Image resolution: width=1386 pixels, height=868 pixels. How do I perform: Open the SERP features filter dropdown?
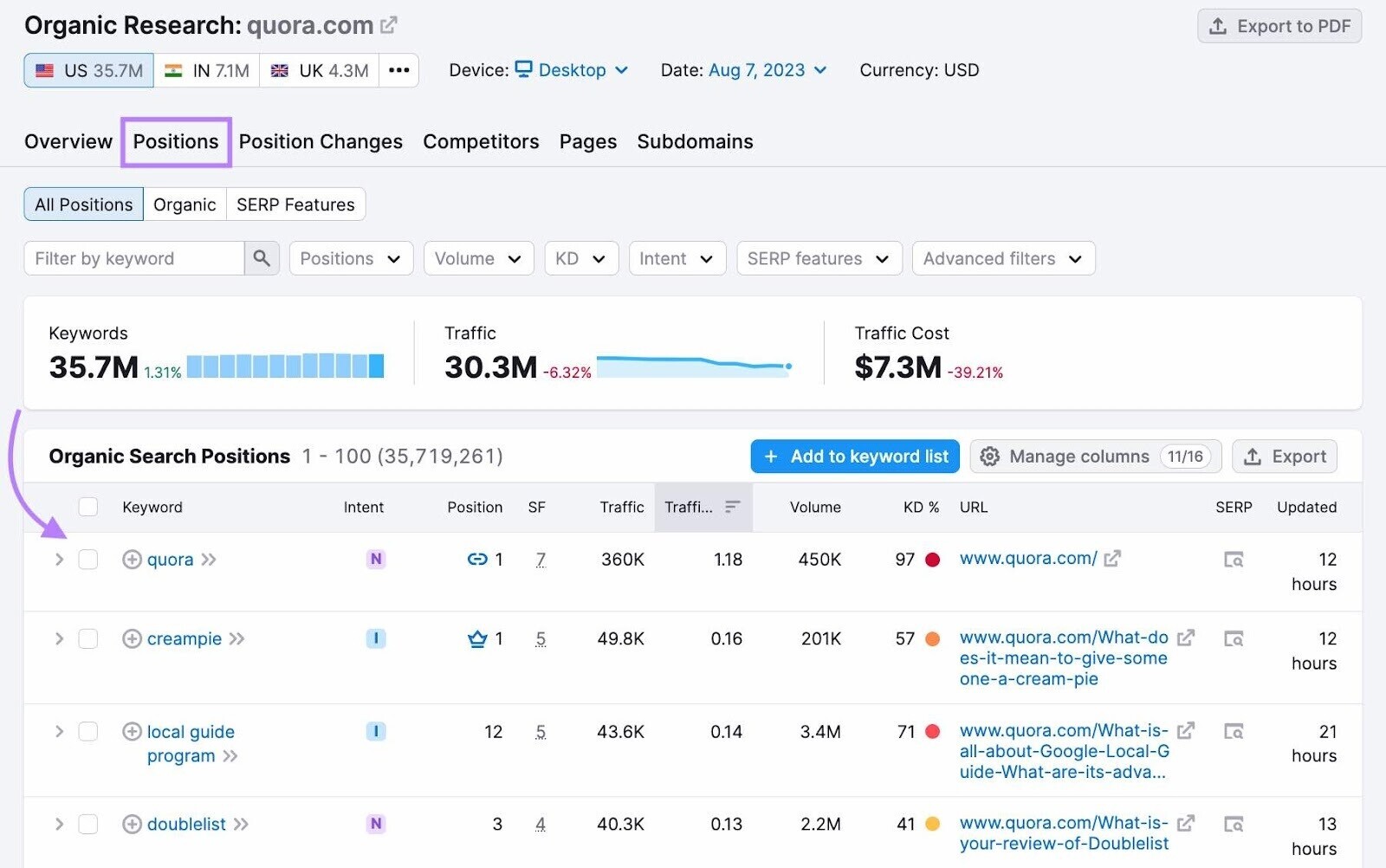pyautogui.click(x=819, y=258)
